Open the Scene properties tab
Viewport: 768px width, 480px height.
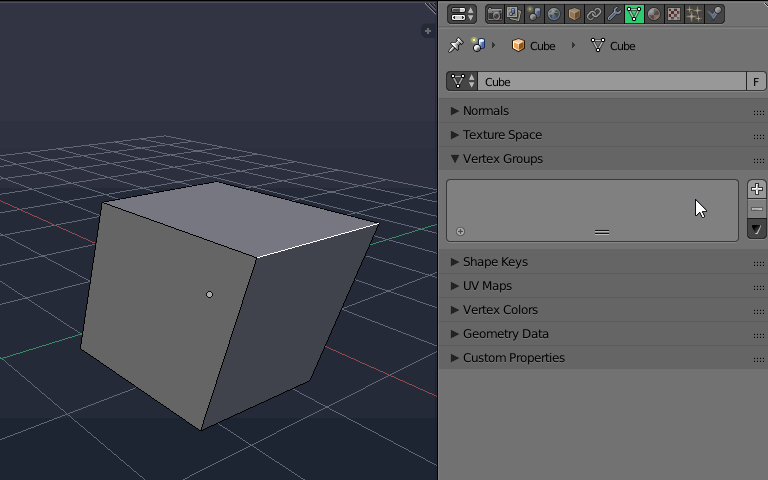click(x=534, y=14)
